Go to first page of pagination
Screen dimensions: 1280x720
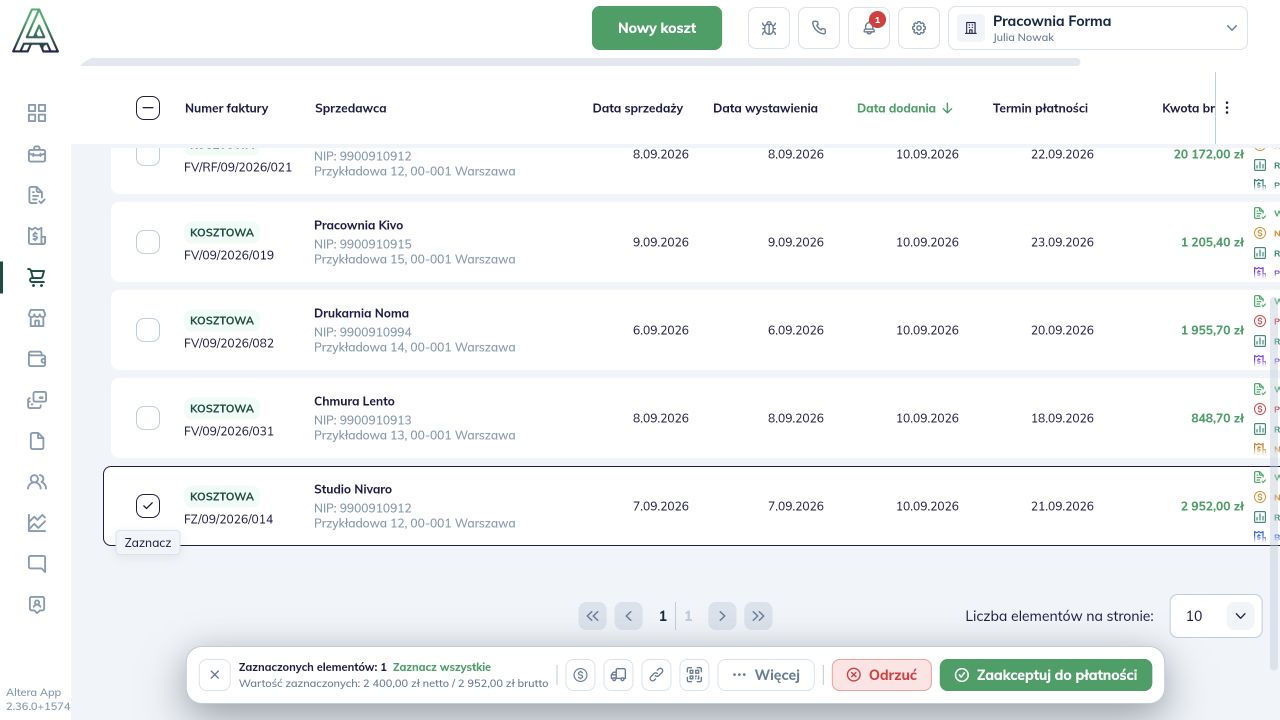pyautogui.click(x=593, y=616)
